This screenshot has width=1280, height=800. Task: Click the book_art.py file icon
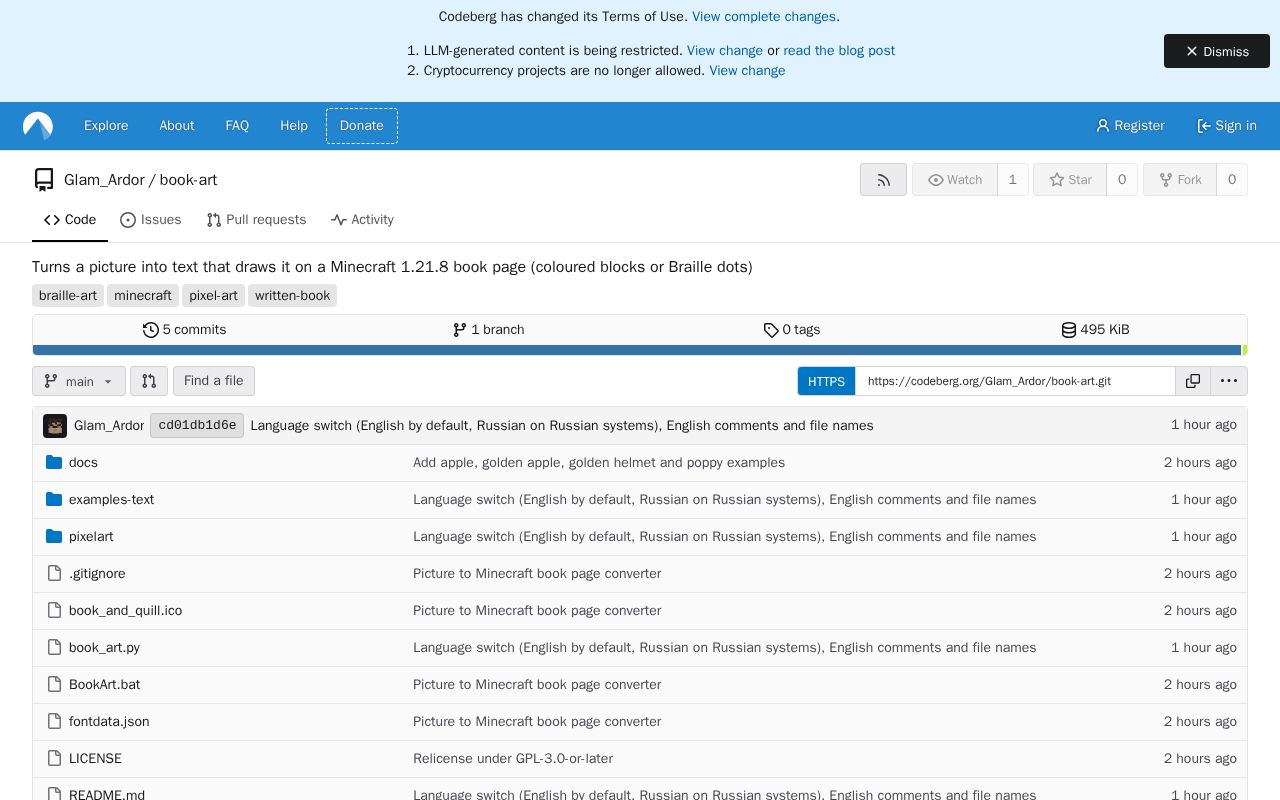(54, 648)
